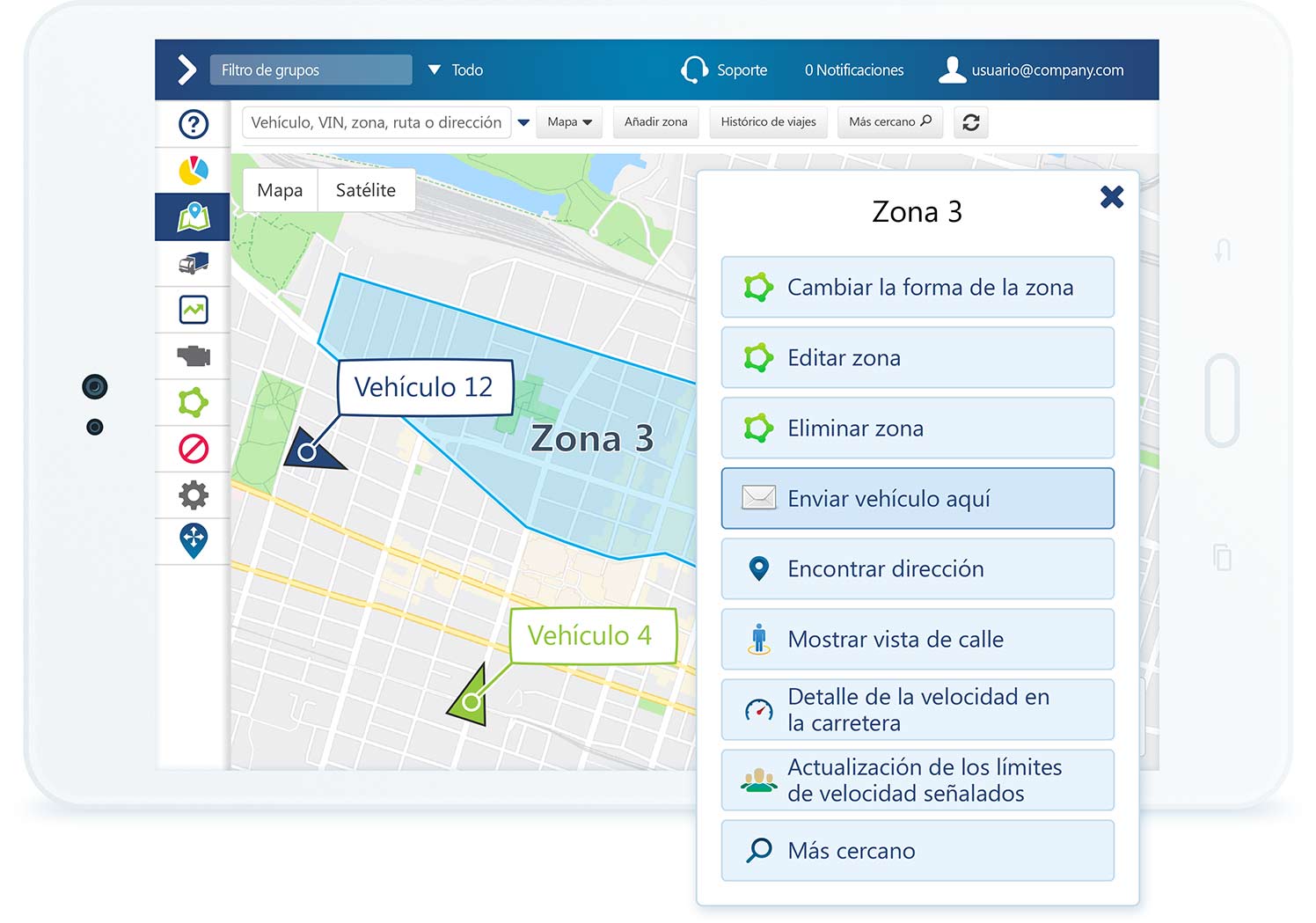
Task: Click the polygon icon beside Cambiar la forma
Action: (758, 287)
